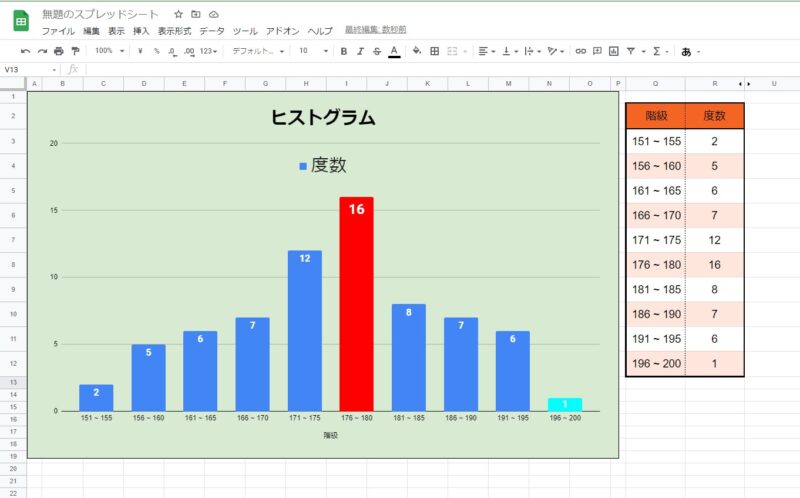Click the spreadsheet title 無題のスプレッドシート

coord(100,15)
